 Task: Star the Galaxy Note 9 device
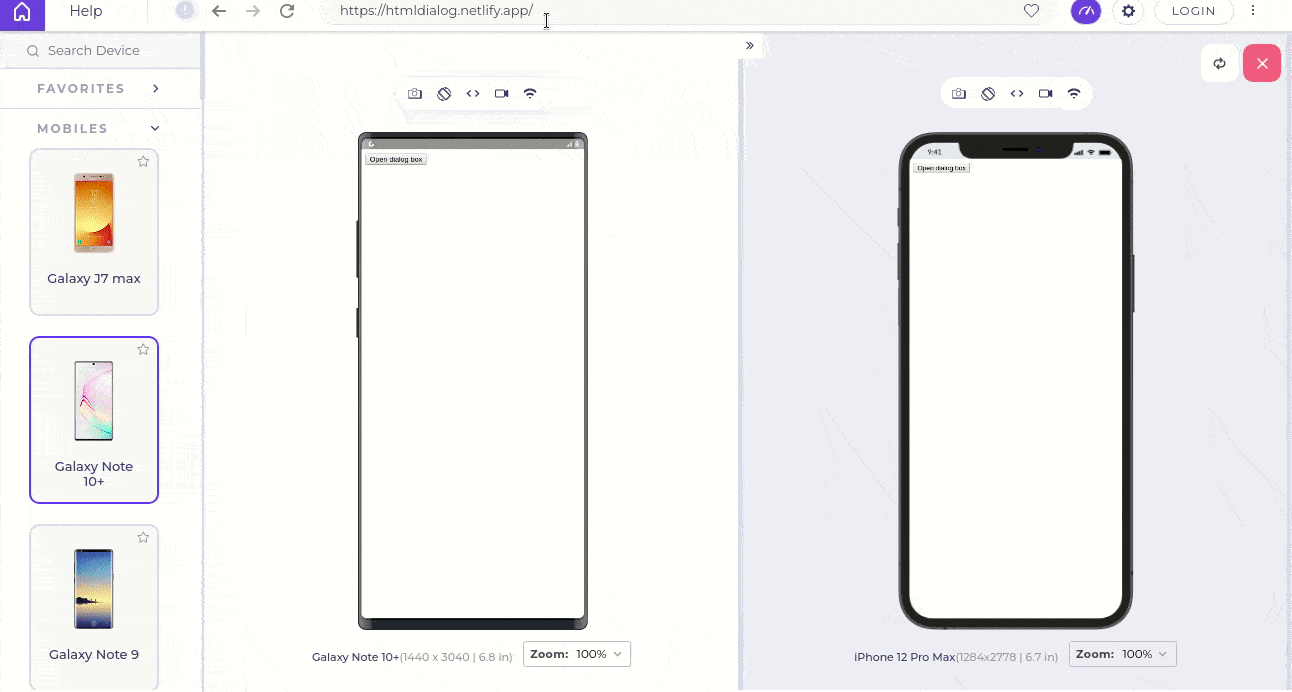[143, 537]
